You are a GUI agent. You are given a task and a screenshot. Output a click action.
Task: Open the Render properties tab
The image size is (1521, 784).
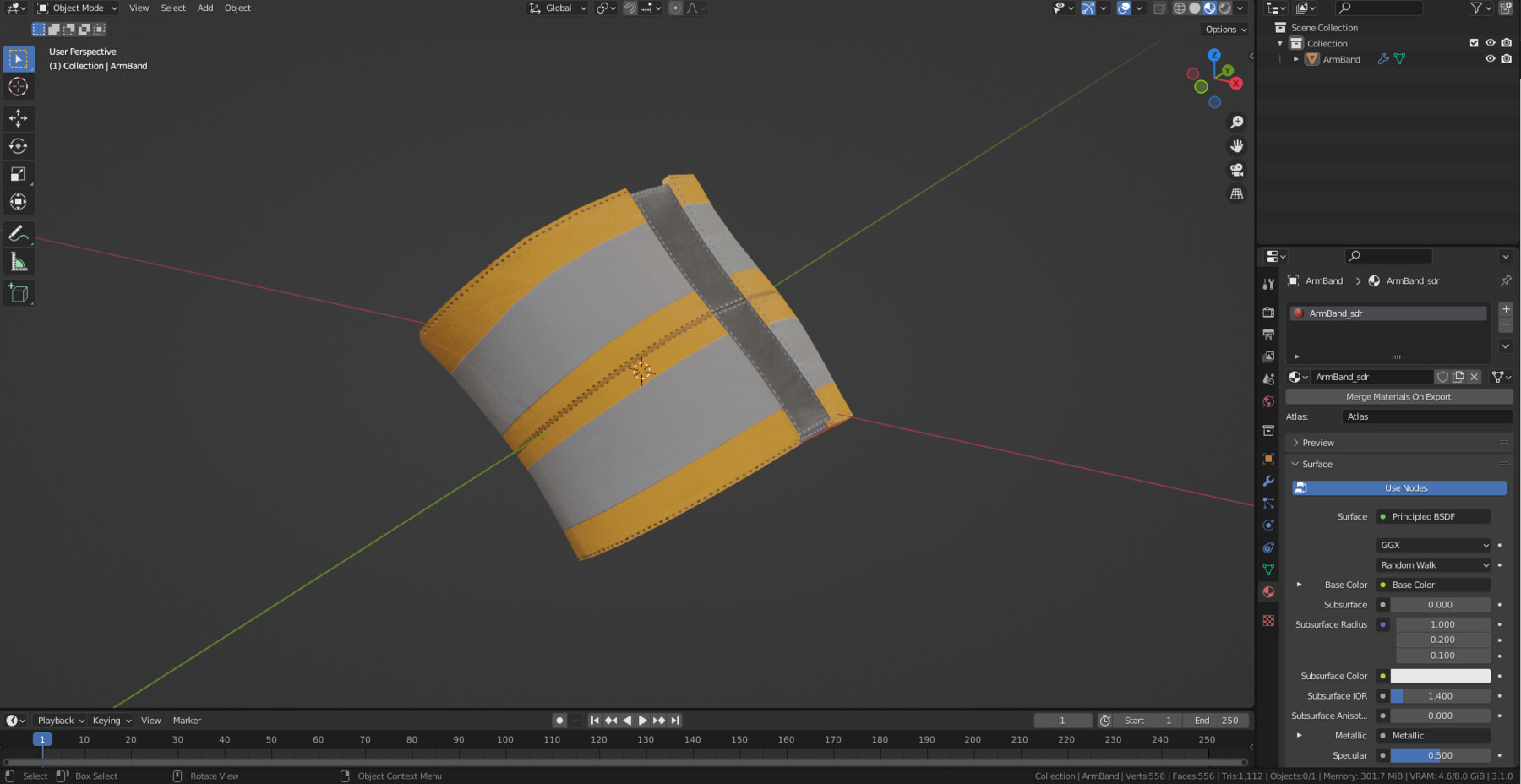tap(1268, 312)
